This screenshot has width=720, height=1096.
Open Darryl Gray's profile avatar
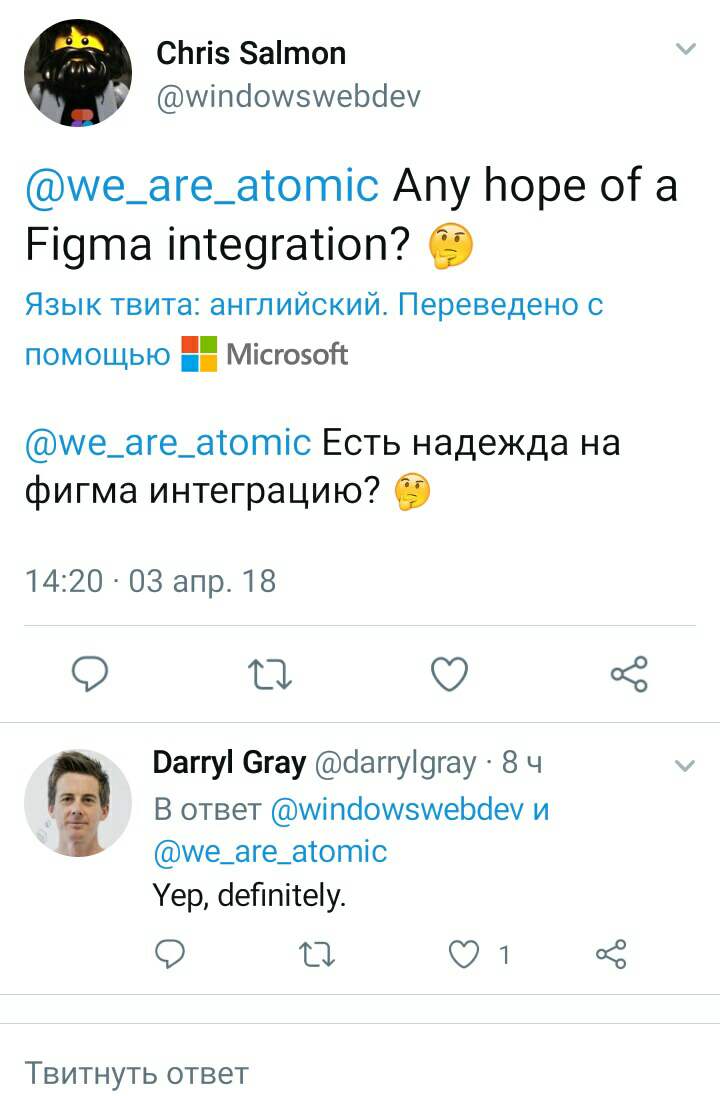pos(78,803)
